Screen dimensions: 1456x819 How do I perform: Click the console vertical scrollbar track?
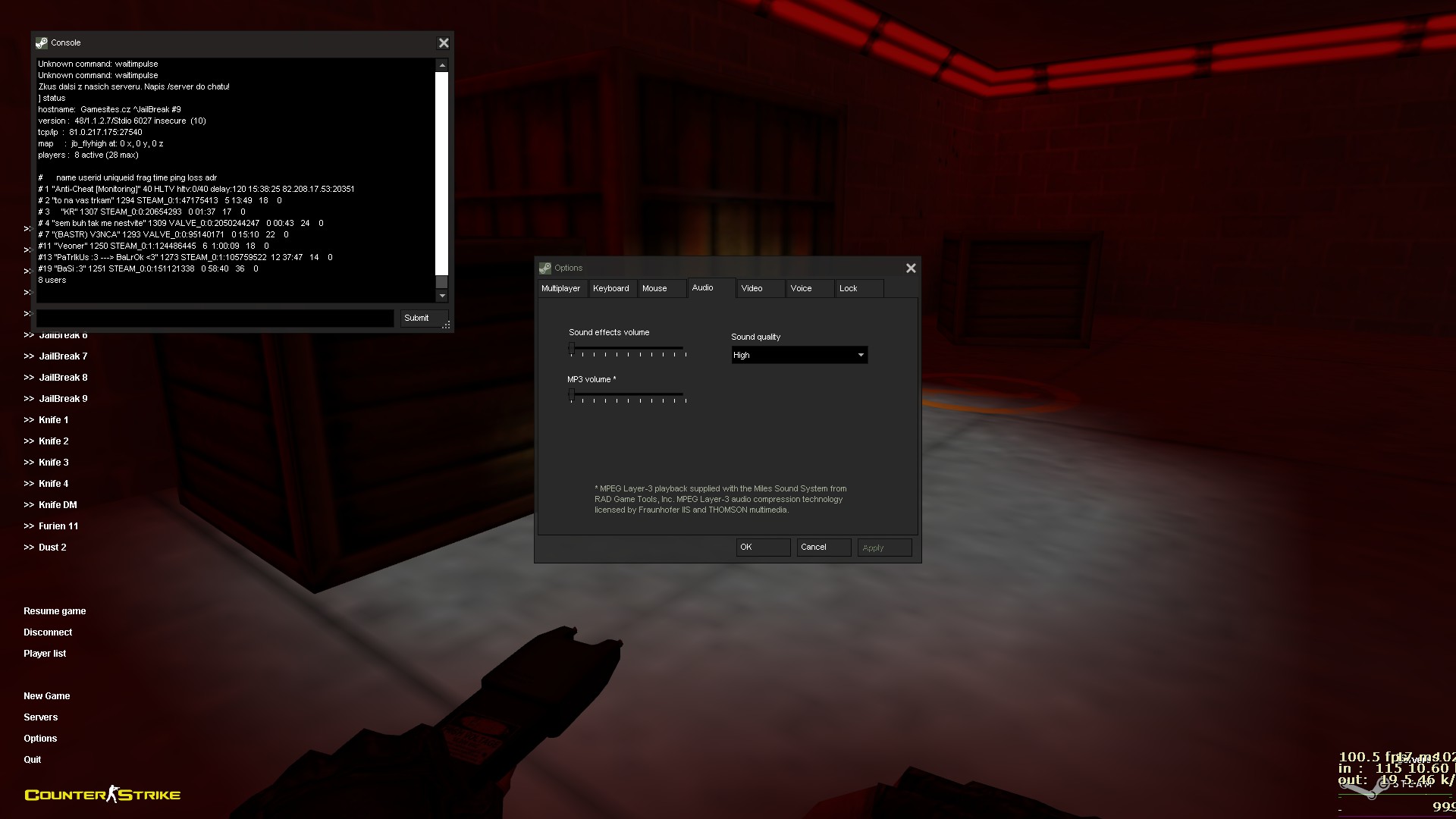[x=442, y=180]
